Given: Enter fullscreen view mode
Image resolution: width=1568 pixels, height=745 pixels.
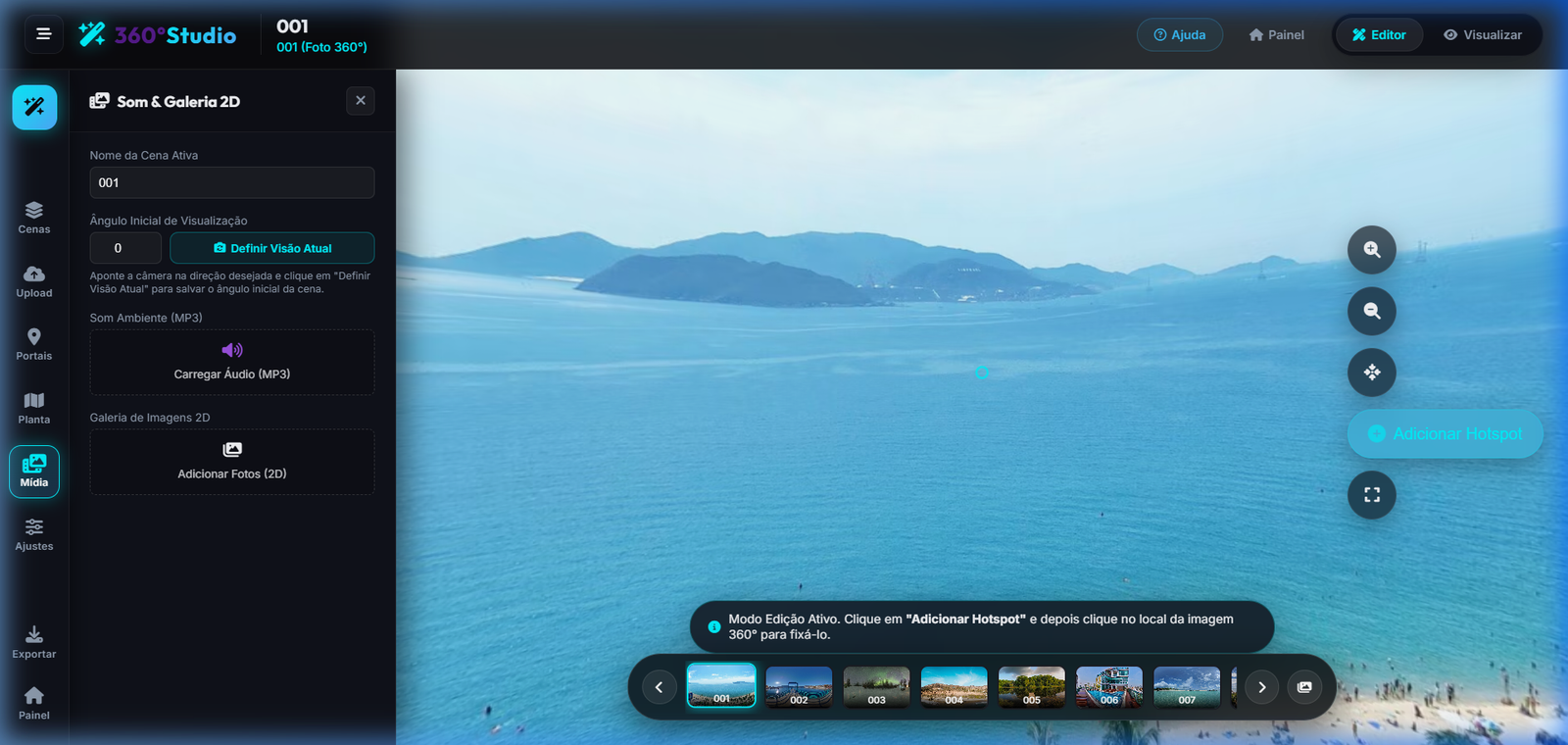Looking at the screenshot, I should pos(1372,495).
